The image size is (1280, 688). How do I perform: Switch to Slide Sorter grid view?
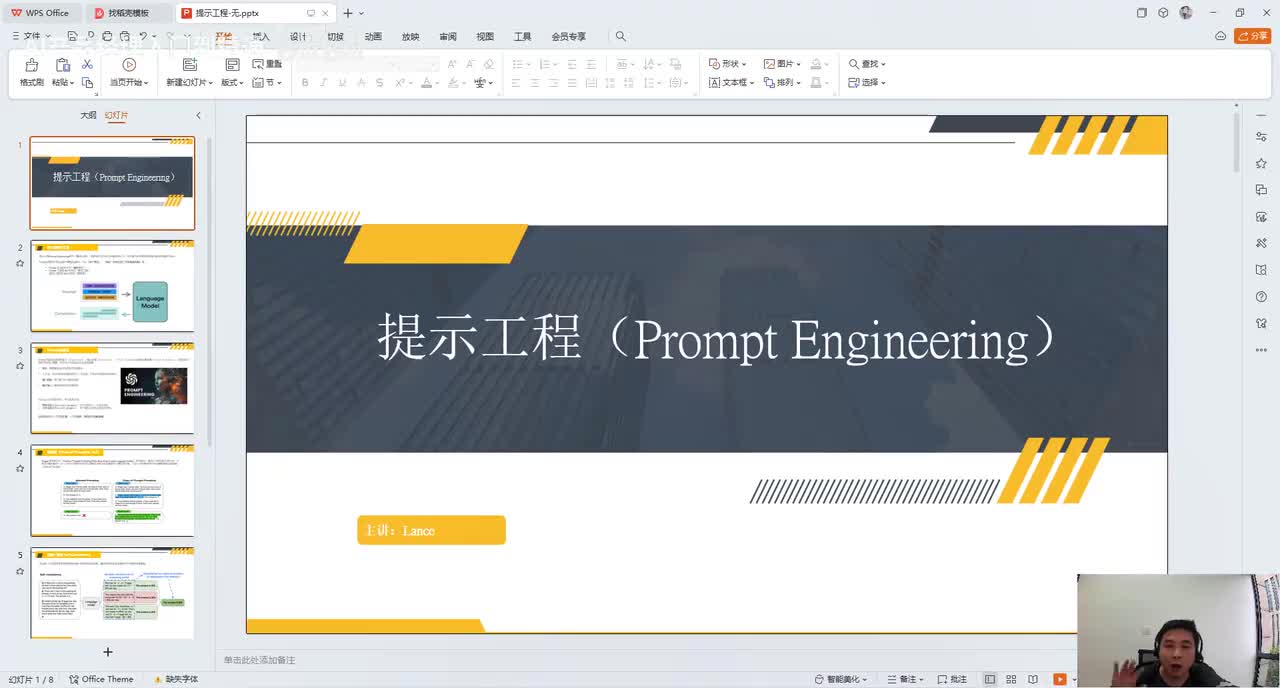tap(1011, 679)
